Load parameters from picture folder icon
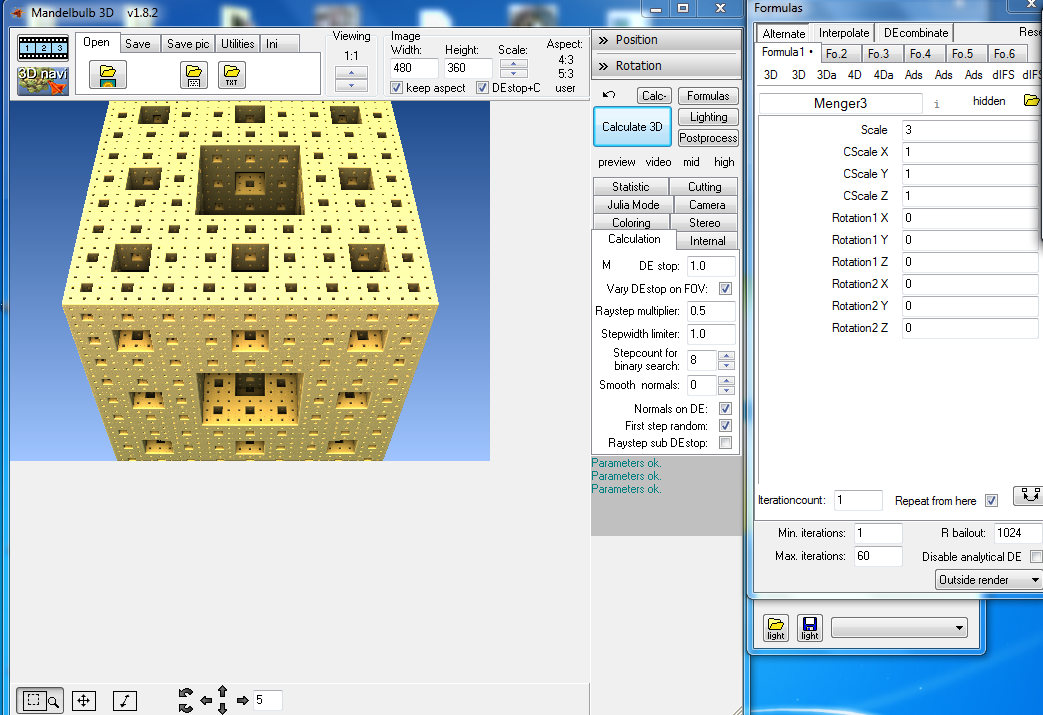Viewport: 1043px width, 715px height. pos(194,75)
